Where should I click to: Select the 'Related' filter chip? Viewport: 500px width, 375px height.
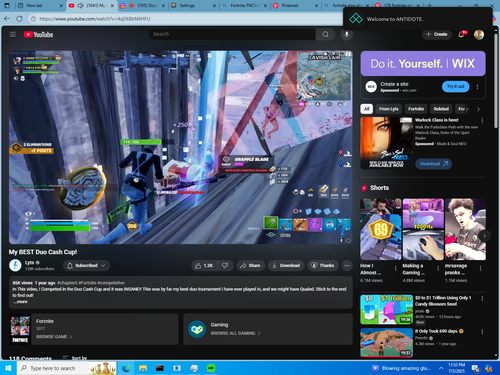click(x=441, y=109)
